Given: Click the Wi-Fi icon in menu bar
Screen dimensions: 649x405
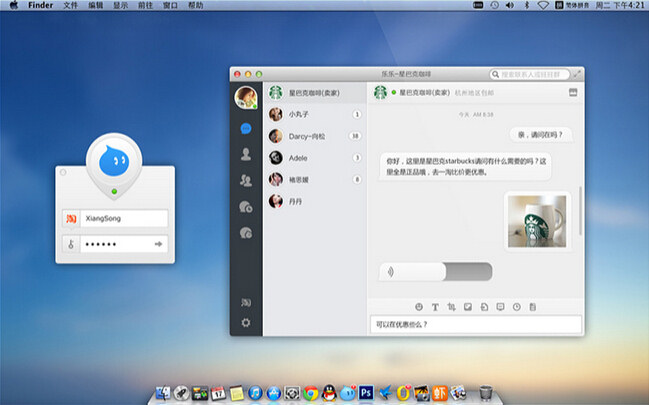Looking at the screenshot, I should 543,5.
